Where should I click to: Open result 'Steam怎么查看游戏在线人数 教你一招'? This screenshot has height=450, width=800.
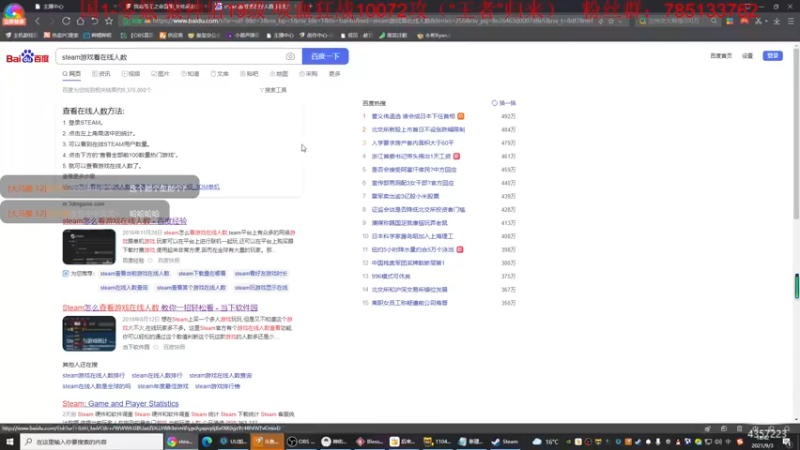pyautogui.click(x=160, y=308)
